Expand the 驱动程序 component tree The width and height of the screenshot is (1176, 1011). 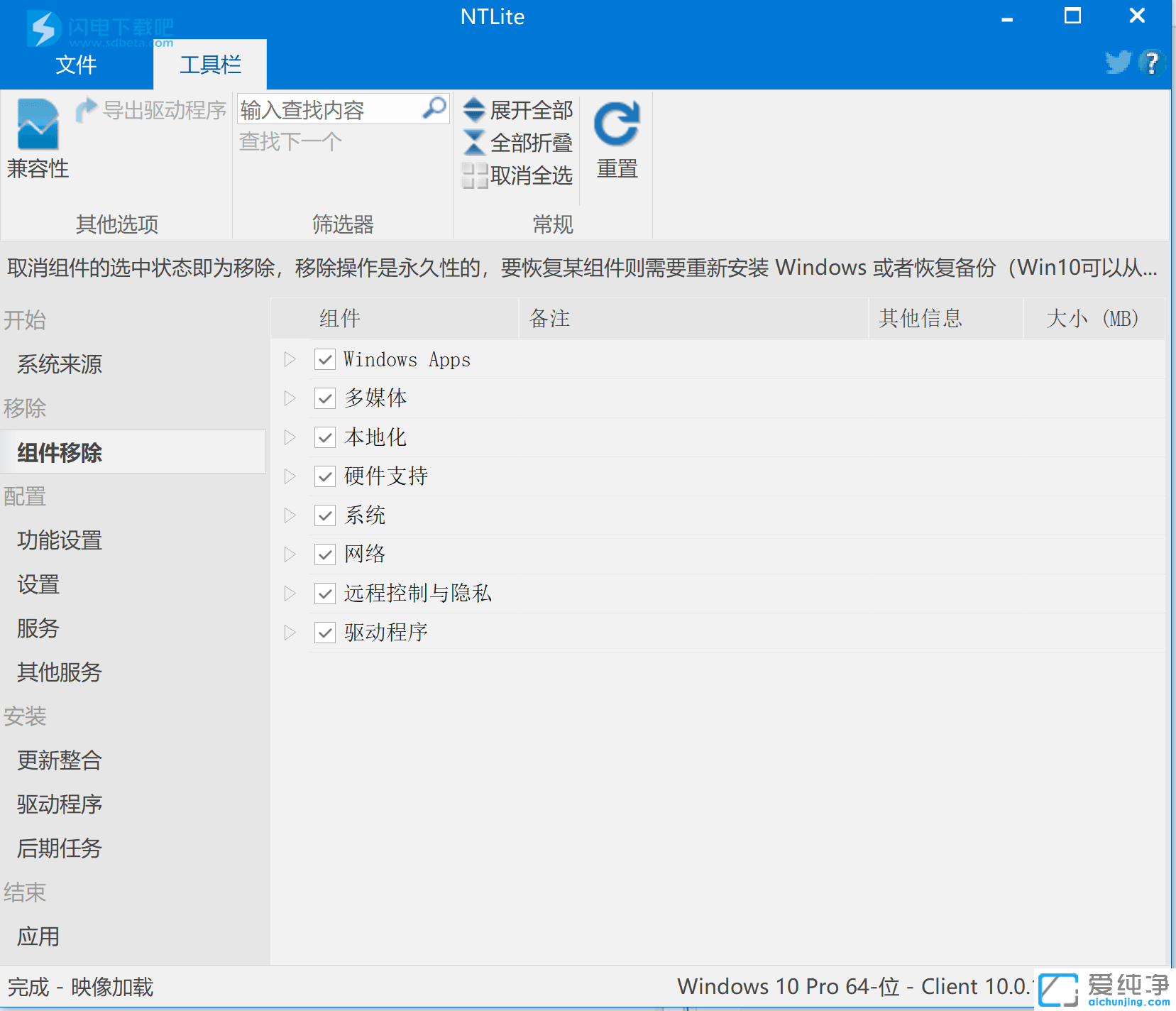[289, 633]
